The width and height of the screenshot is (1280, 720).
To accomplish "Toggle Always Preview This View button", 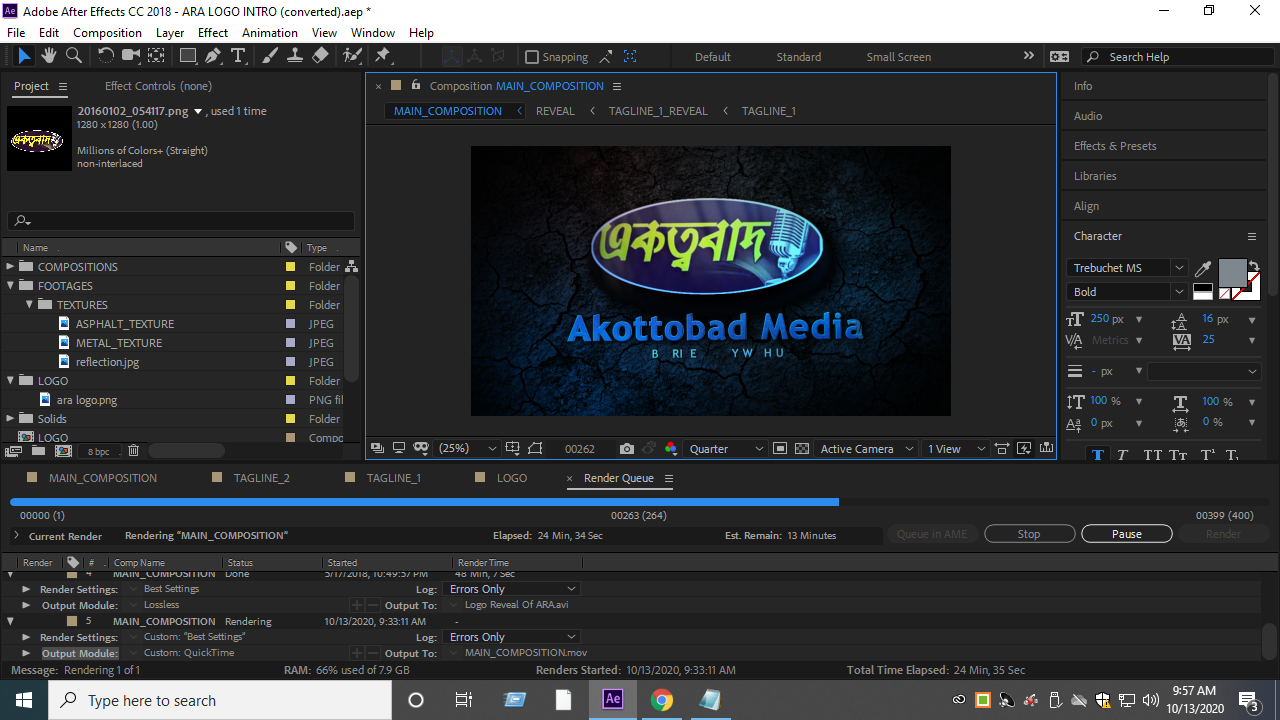I will (377, 449).
